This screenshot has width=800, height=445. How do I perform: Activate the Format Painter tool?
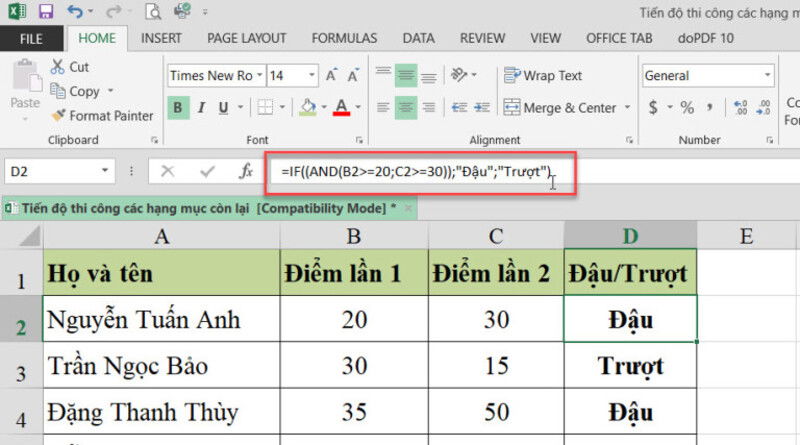coord(100,115)
